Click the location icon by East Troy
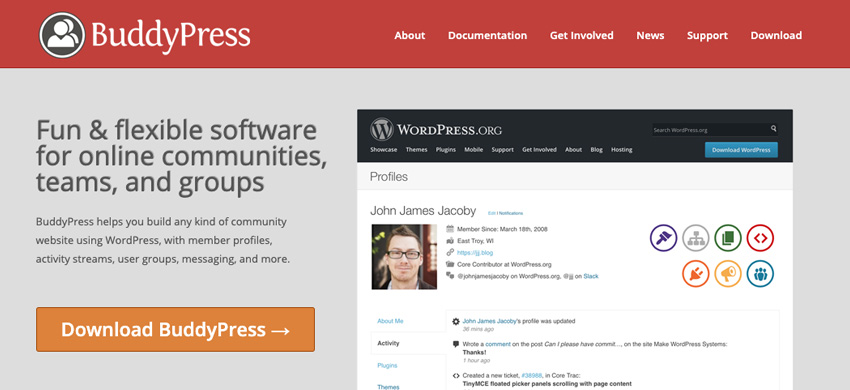 [450, 240]
